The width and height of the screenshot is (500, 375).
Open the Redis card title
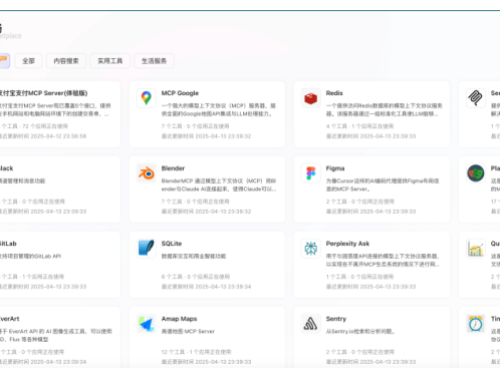coord(334,93)
